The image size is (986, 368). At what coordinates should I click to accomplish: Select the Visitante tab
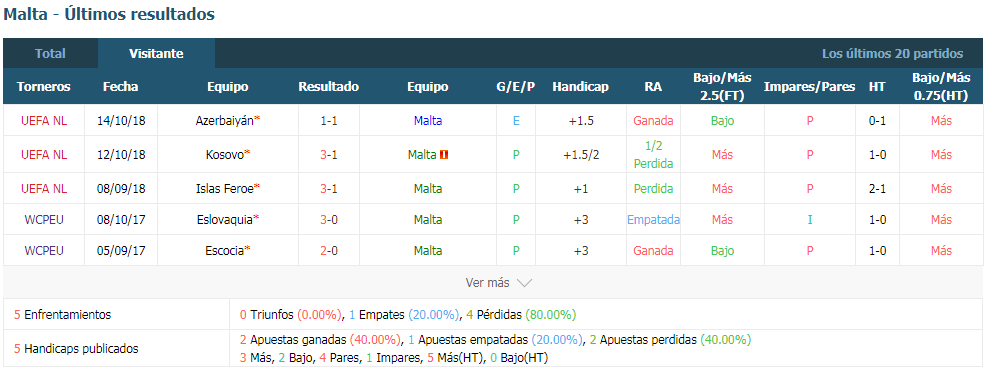(x=157, y=53)
